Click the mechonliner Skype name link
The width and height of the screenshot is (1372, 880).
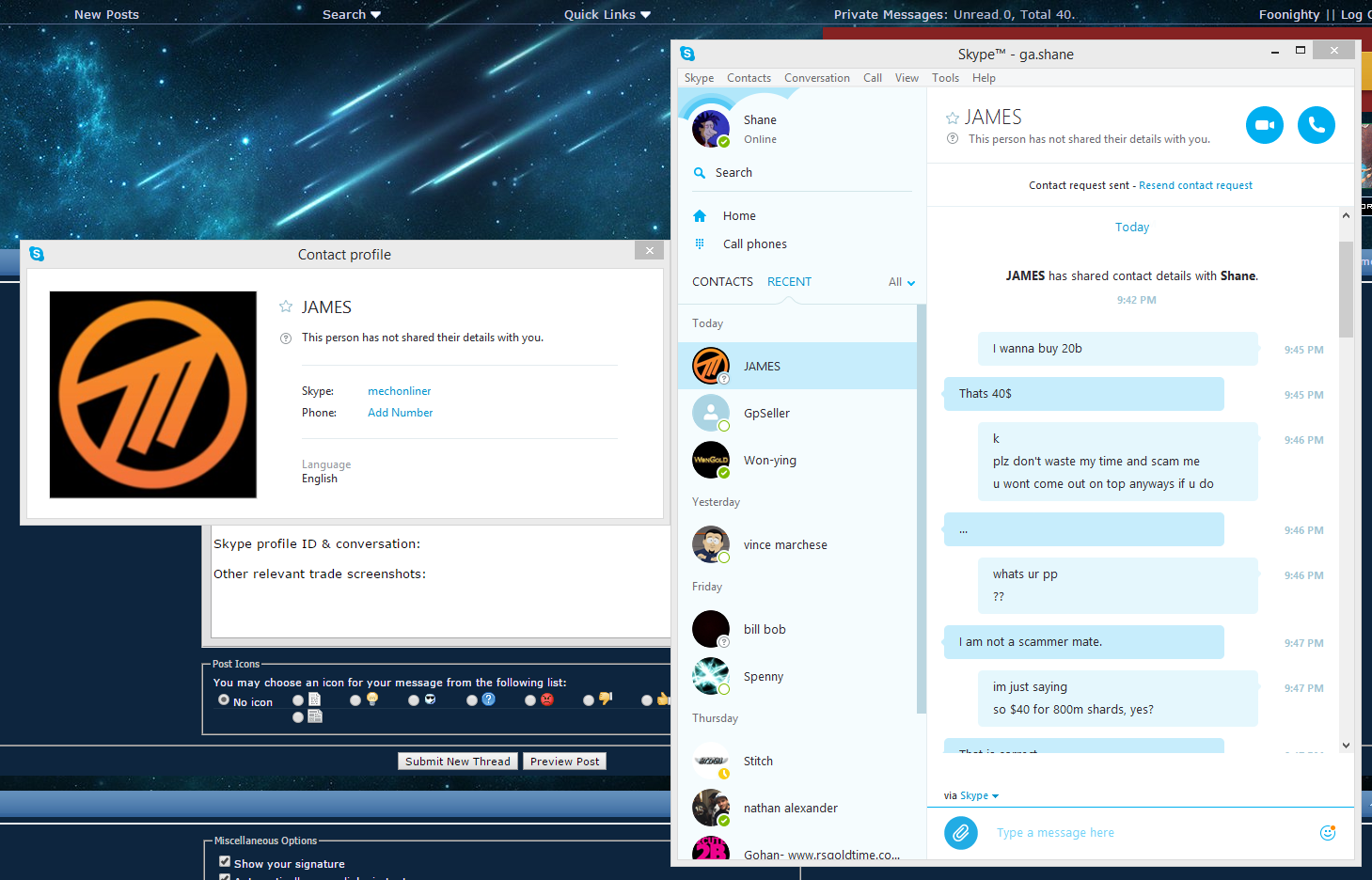click(x=399, y=391)
